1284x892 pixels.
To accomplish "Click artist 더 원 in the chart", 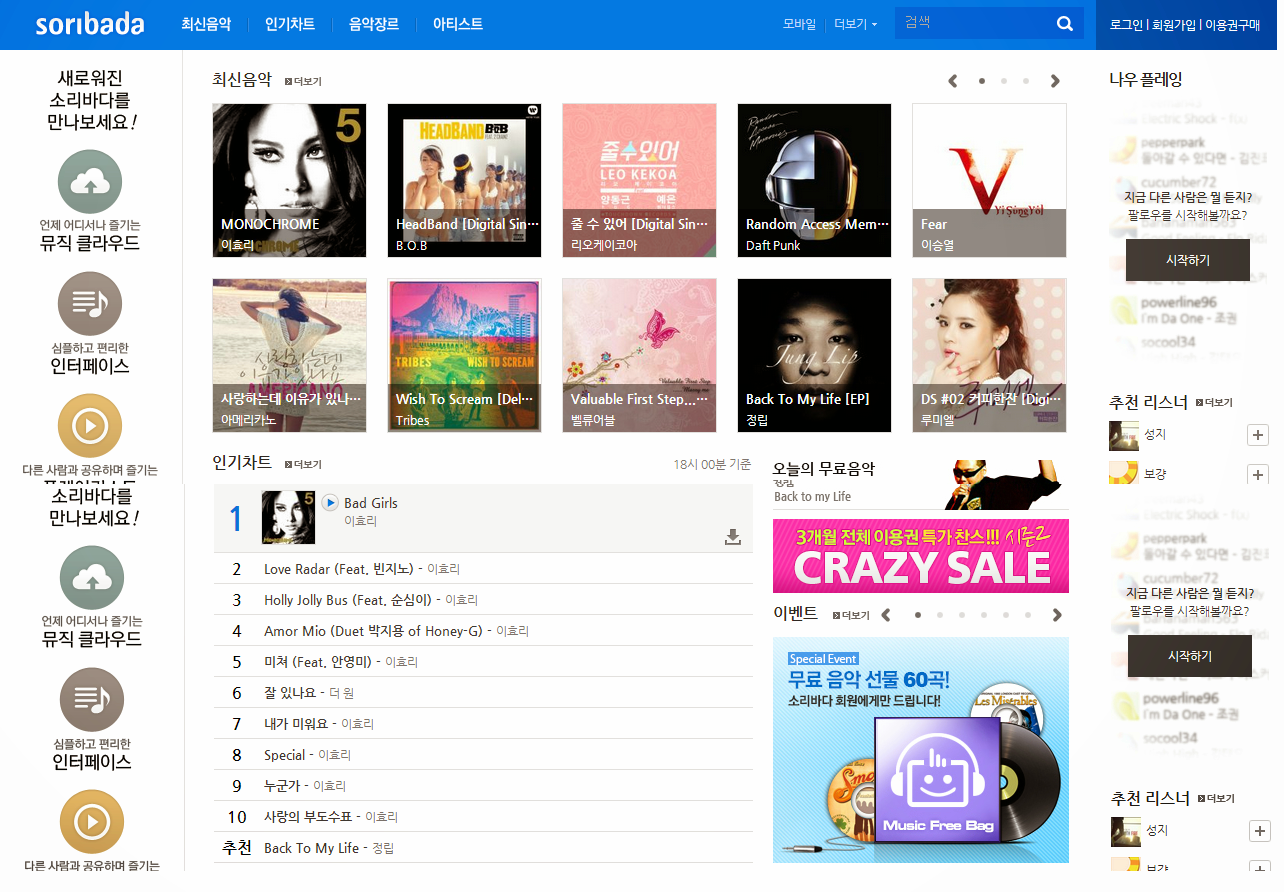I will [342, 693].
